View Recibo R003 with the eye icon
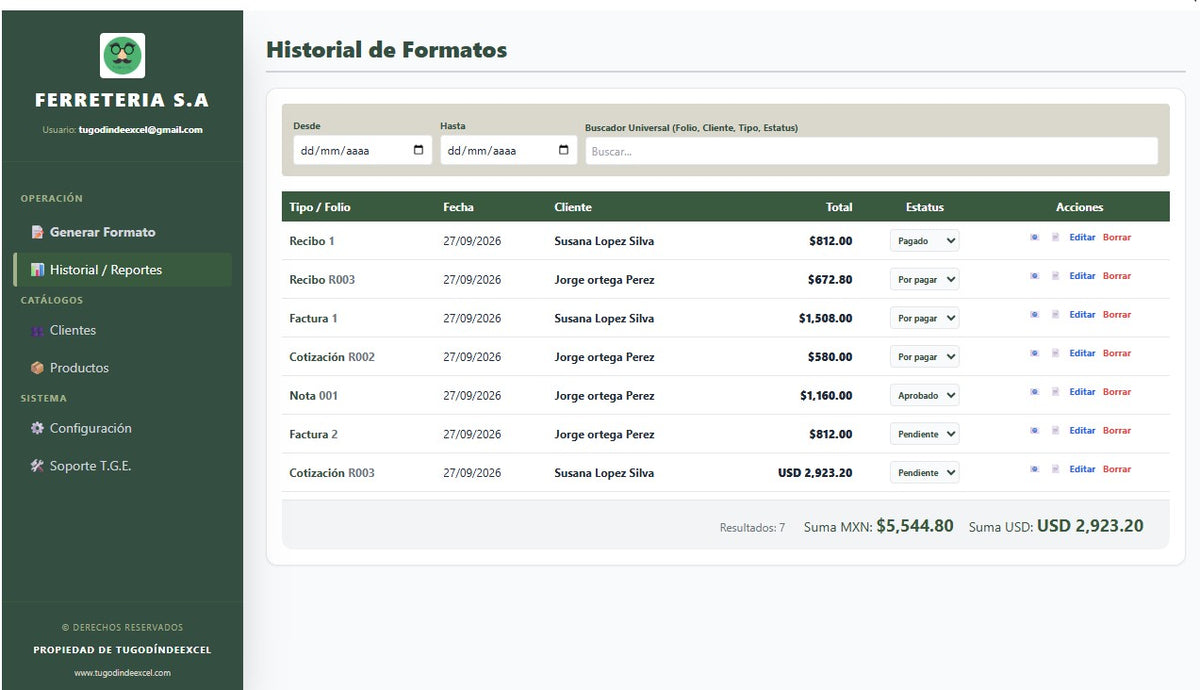The height and width of the screenshot is (690, 1200). pyautogui.click(x=1034, y=276)
